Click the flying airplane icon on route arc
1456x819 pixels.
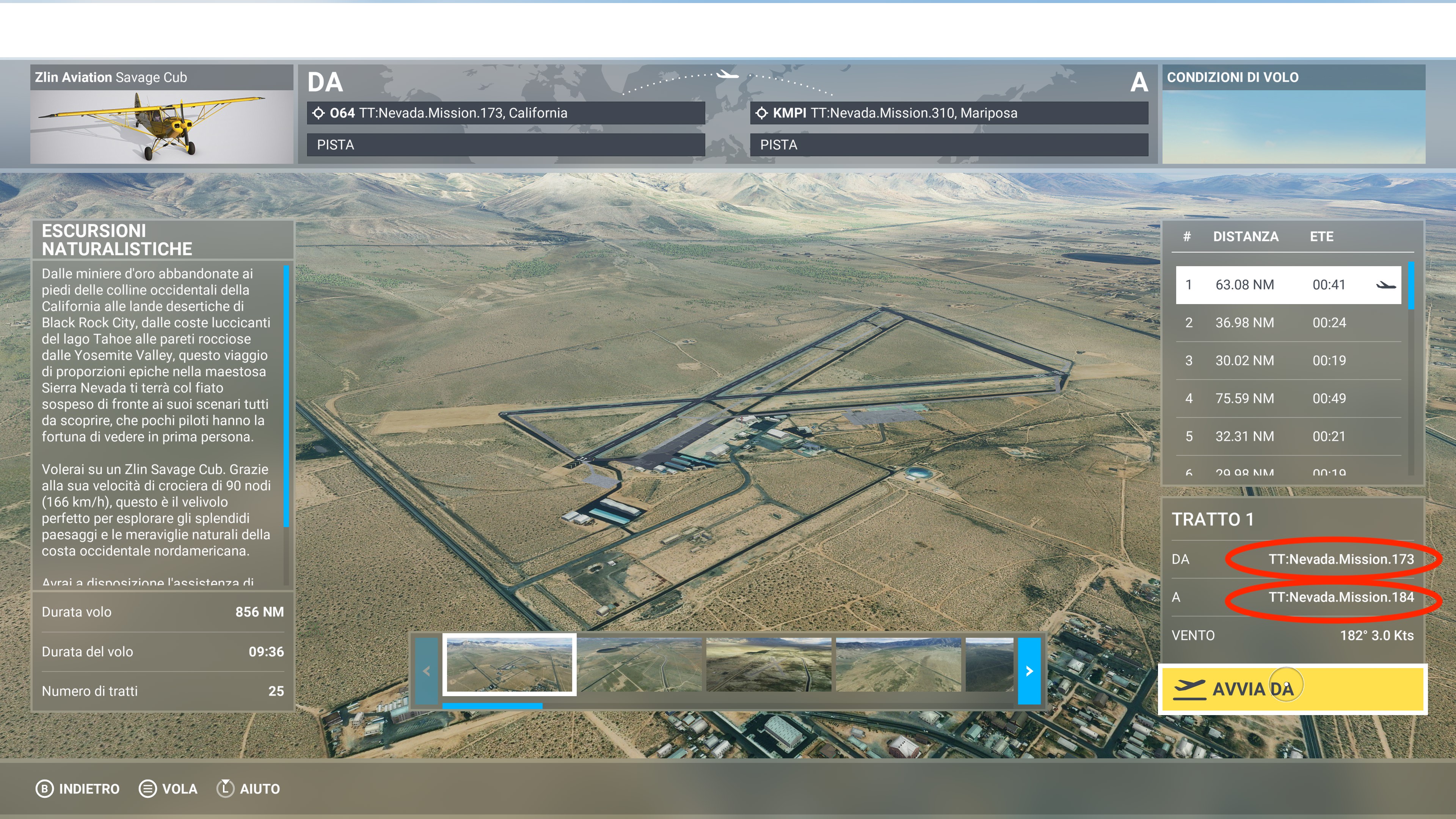(728, 75)
